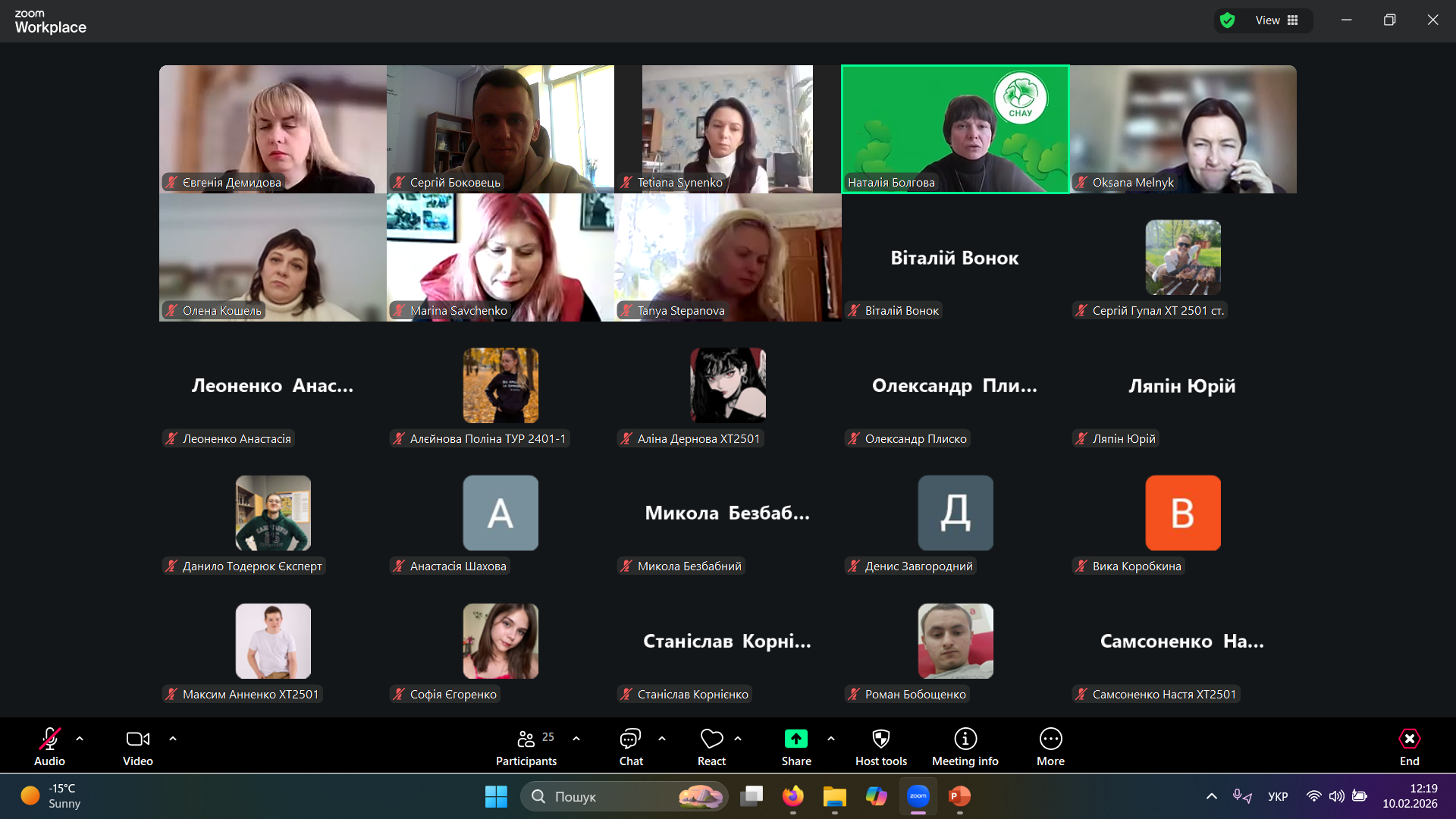
Task: Click the red End meeting button
Action: tap(1409, 739)
